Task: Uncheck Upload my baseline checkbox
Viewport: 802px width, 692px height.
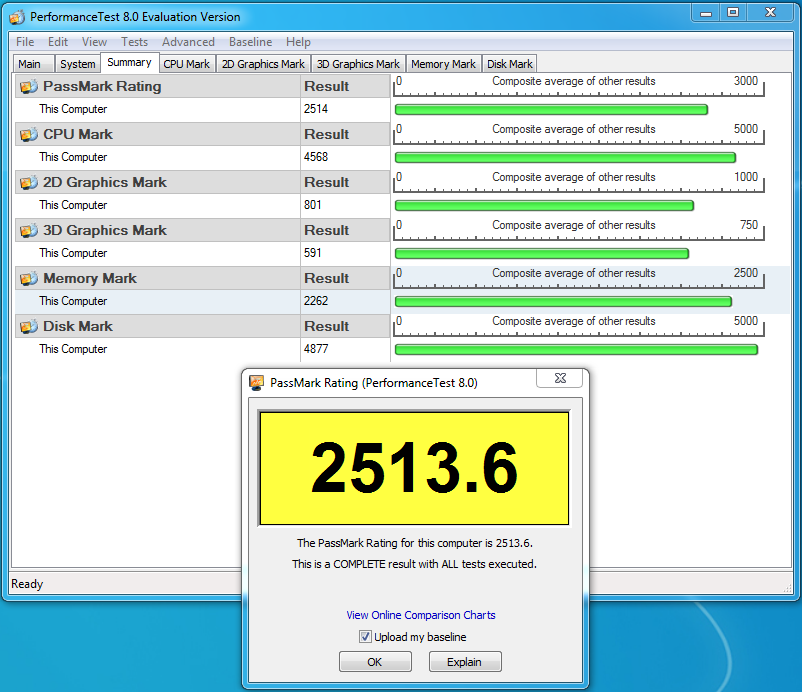Action: point(365,637)
